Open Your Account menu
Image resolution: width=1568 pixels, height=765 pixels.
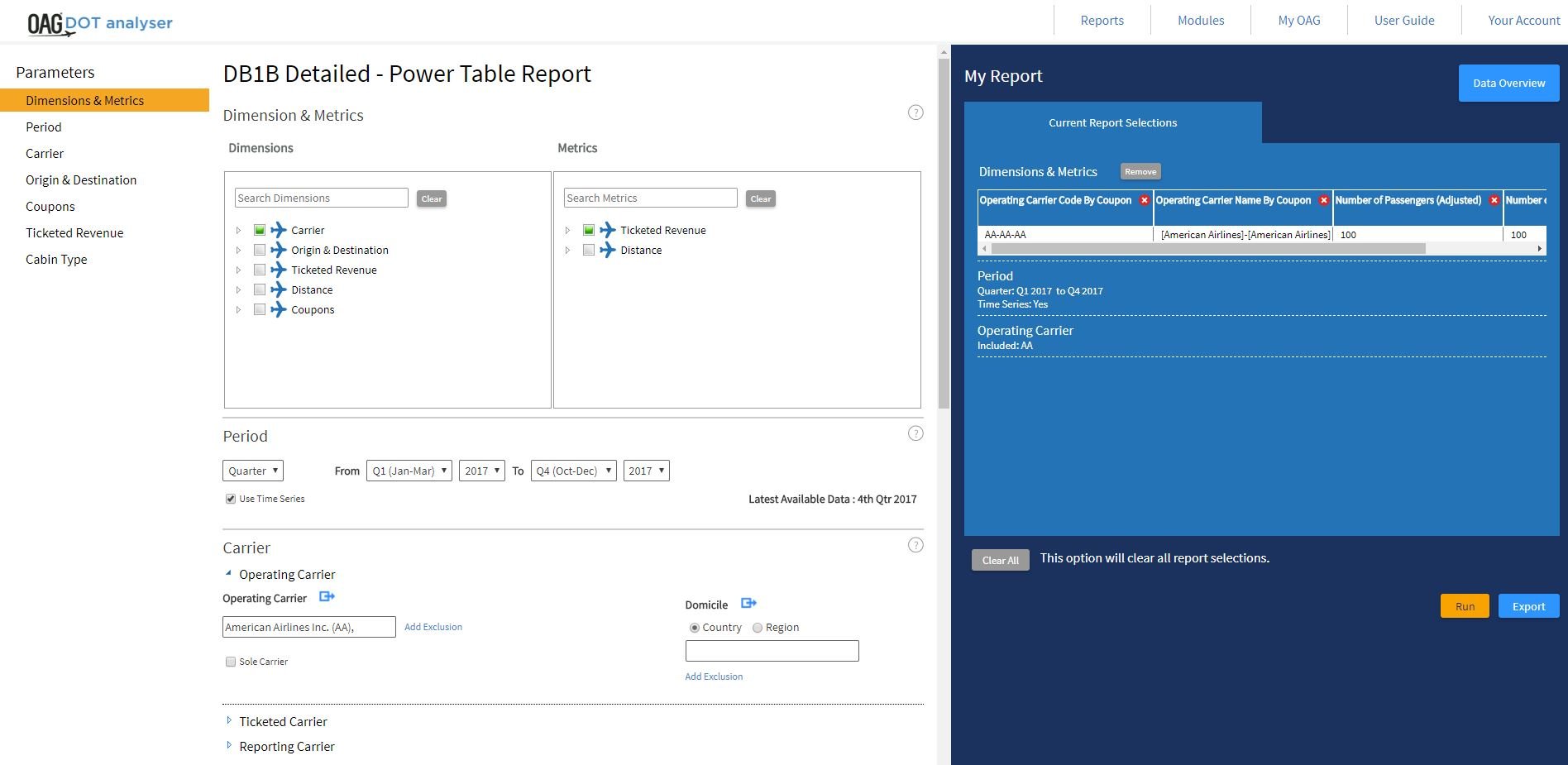pos(1523,20)
